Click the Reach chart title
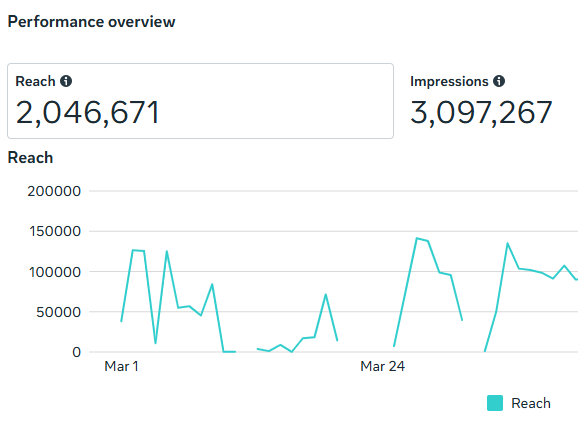Image resolution: width=578 pixels, height=422 pixels. click(30, 158)
